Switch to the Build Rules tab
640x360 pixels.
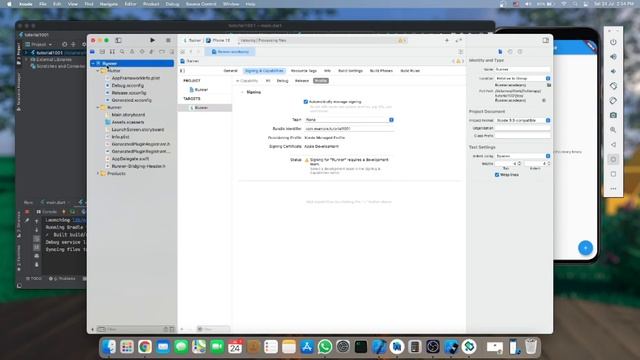click(410, 71)
